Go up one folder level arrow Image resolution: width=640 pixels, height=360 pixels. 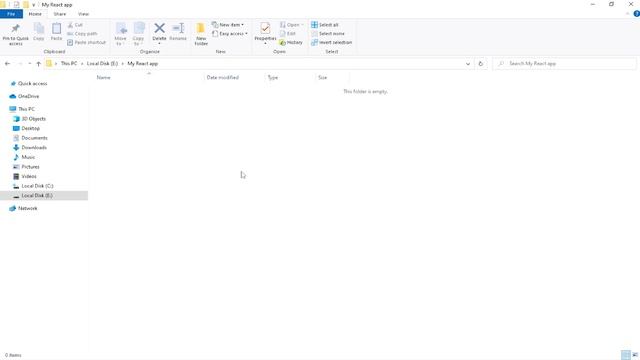click(38, 64)
